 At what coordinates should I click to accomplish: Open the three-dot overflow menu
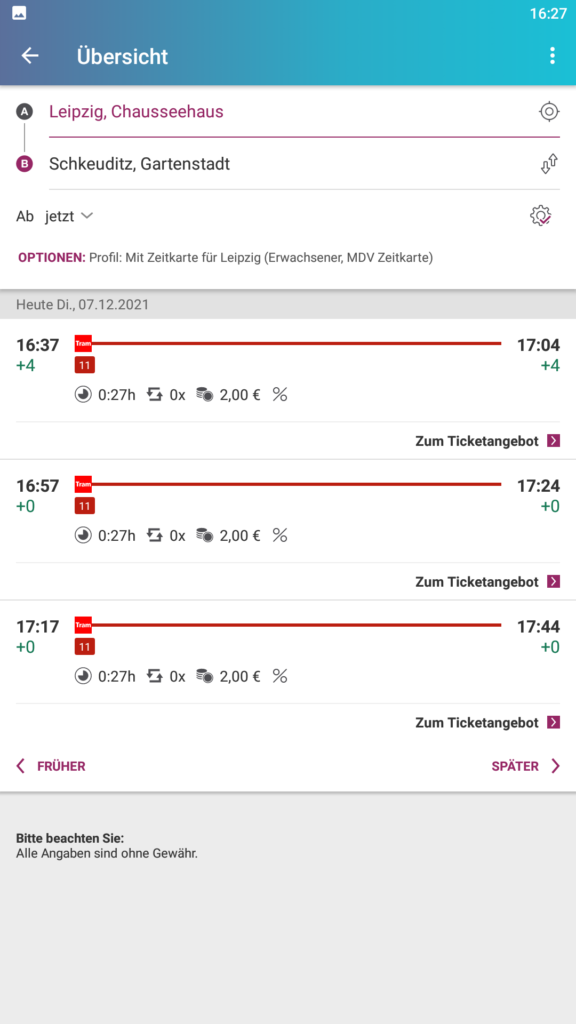coord(552,56)
